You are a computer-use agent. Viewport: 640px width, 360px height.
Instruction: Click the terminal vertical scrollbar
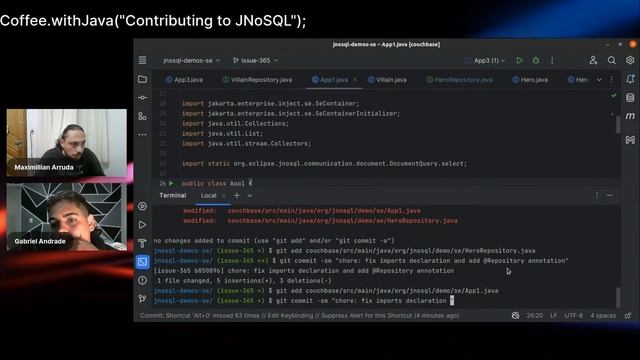pos(618,297)
